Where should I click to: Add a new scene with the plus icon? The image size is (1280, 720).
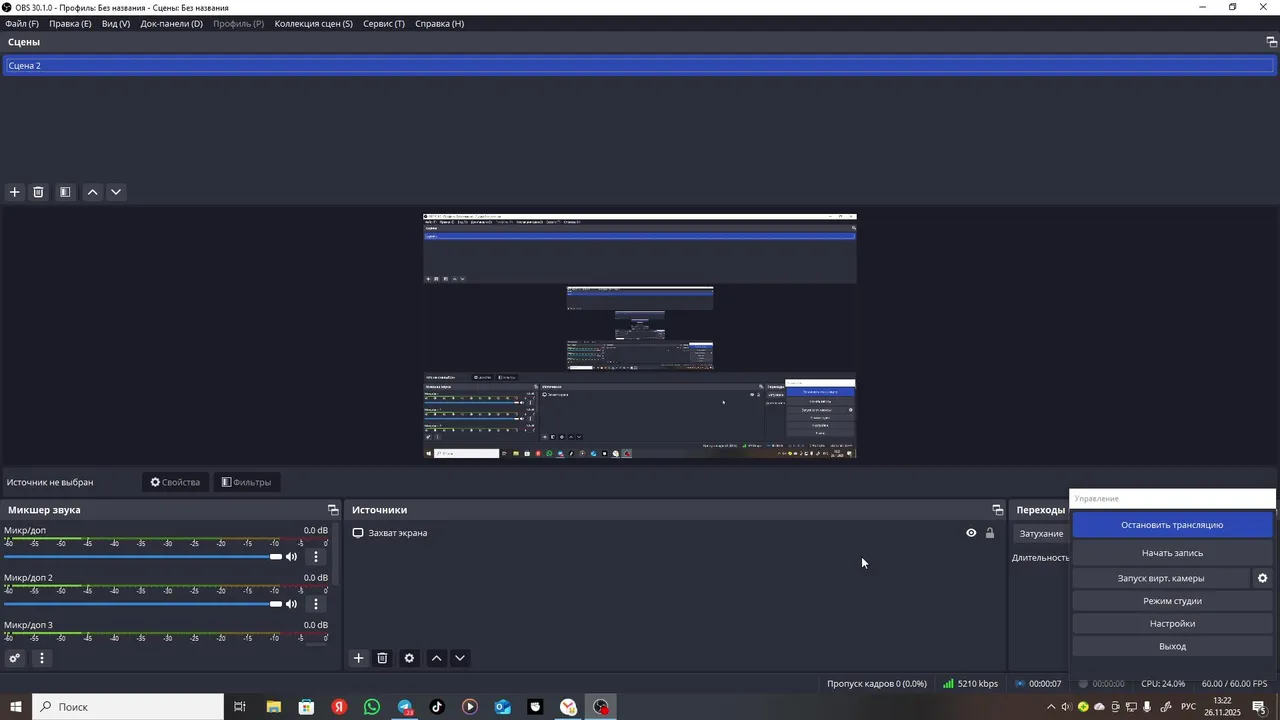(14, 192)
